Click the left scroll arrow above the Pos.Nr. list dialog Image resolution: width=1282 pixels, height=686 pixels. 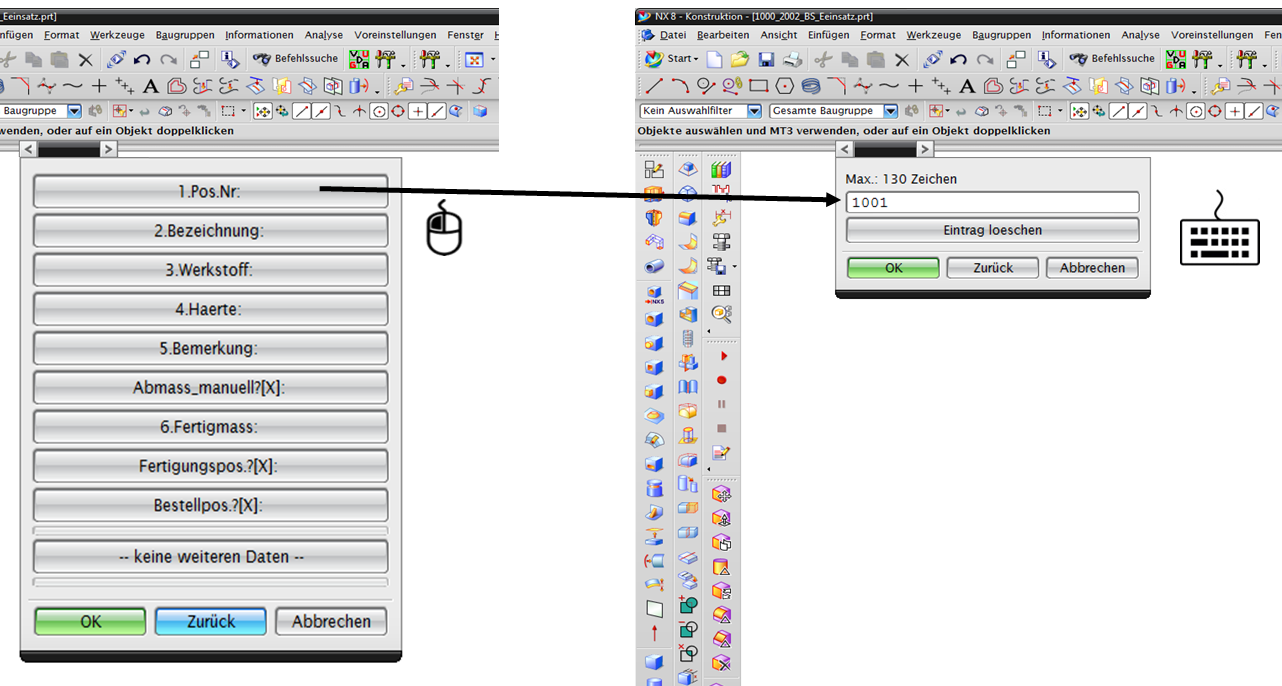pos(28,149)
